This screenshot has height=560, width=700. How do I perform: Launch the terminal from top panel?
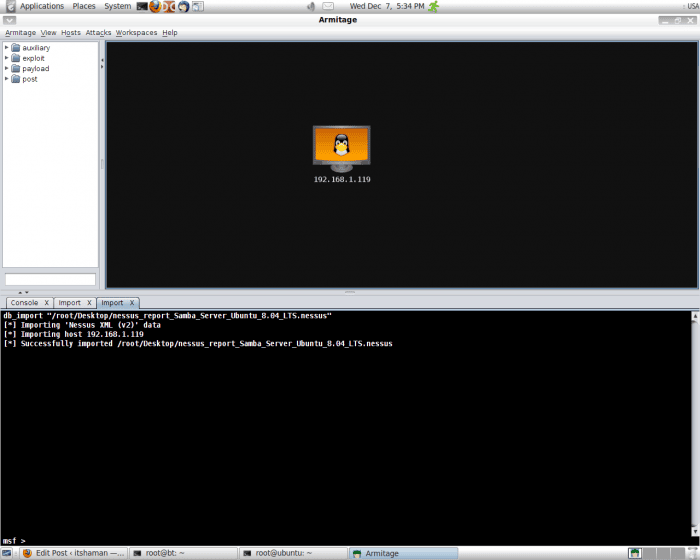[x=142, y=7]
